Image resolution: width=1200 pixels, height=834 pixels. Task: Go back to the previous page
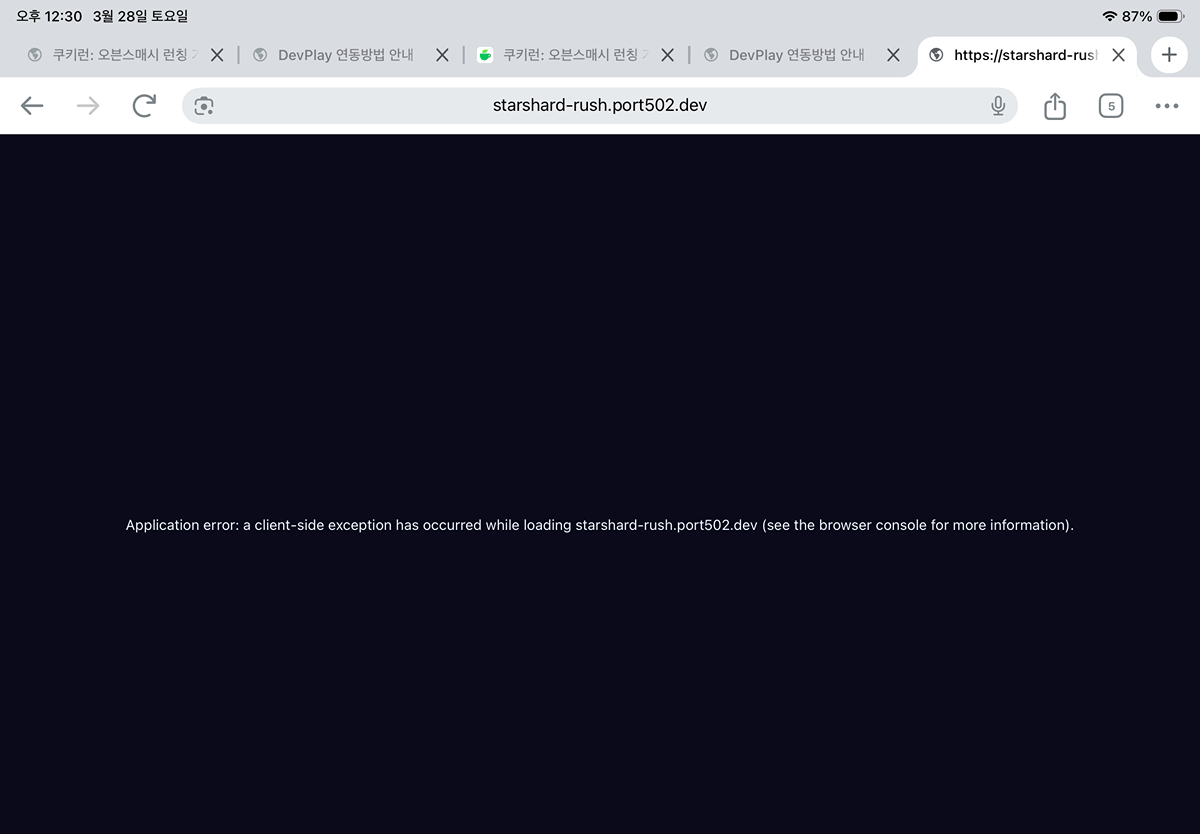click(x=32, y=106)
